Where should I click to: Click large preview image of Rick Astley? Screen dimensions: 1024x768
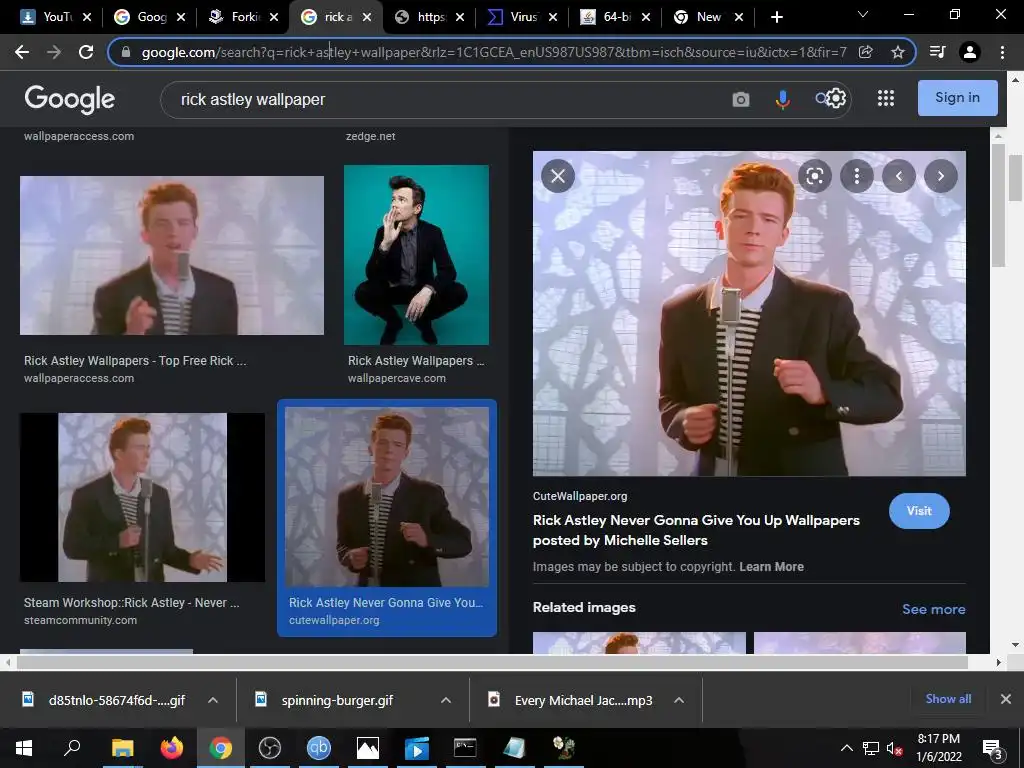click(x=749, y=313)
